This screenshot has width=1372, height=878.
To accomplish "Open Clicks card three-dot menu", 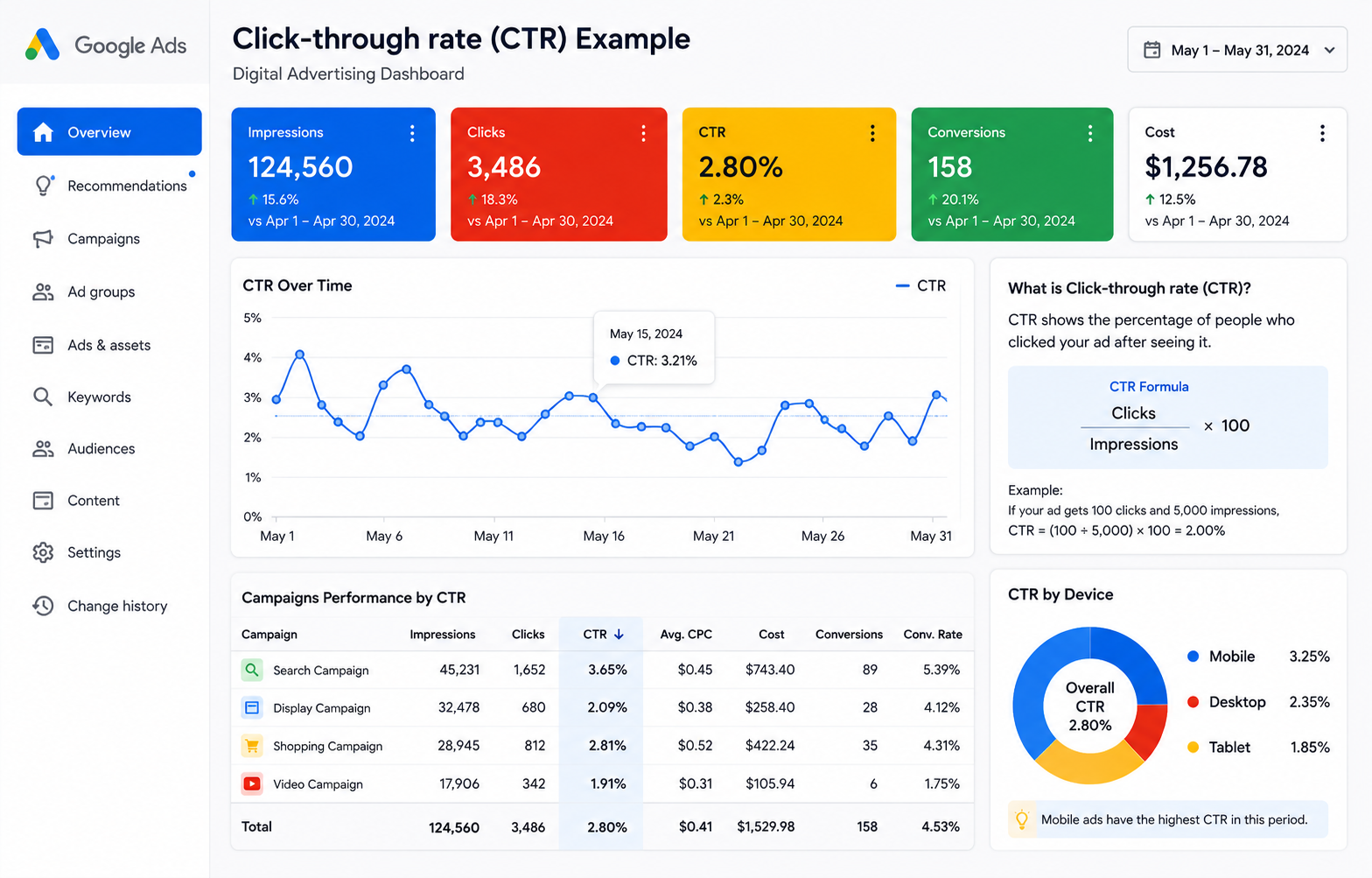I will tap(643, 133).
